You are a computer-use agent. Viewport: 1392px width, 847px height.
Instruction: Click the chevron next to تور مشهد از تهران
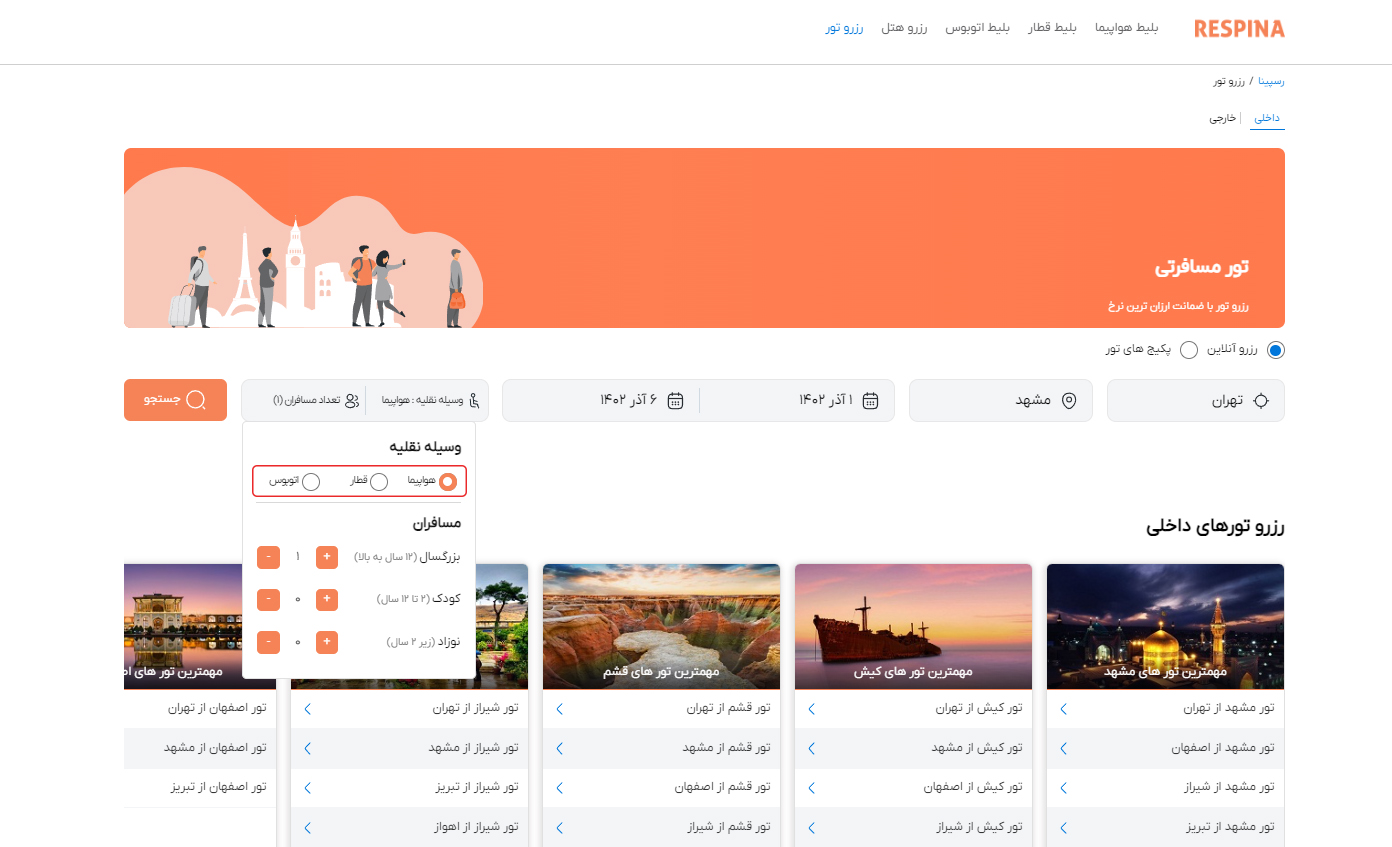pos(1063,708)
